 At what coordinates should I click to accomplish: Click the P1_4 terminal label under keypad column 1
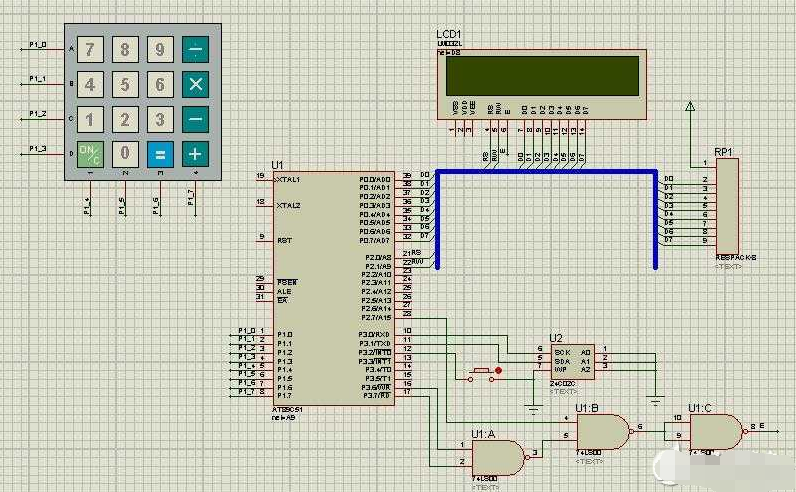point(87,206)
